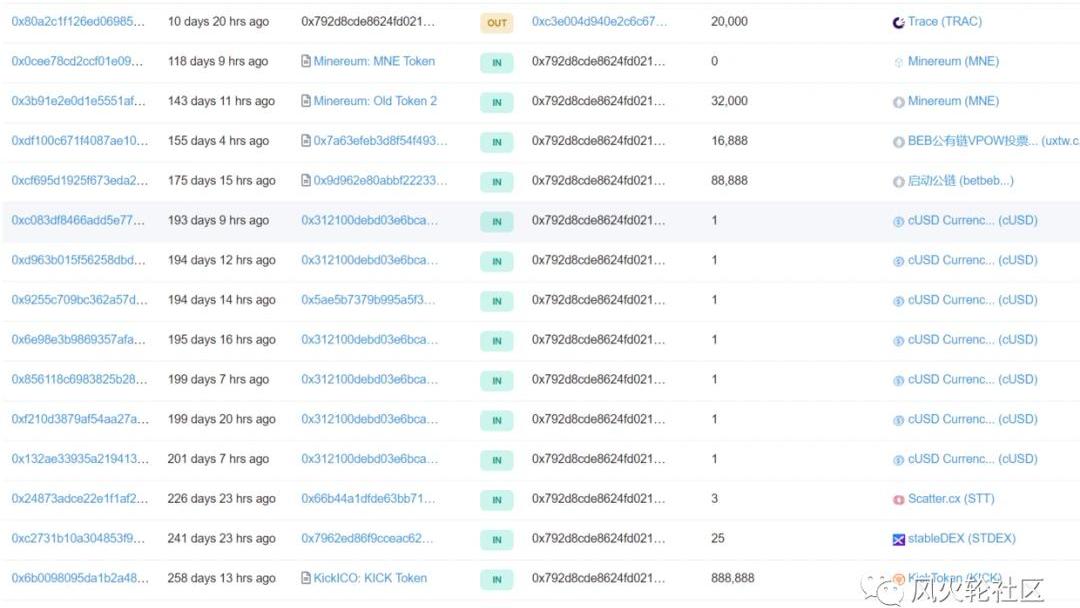Open transaction hash 0x24873adce22e1f1af2
1080x608 pixels.
click(79, 499)
